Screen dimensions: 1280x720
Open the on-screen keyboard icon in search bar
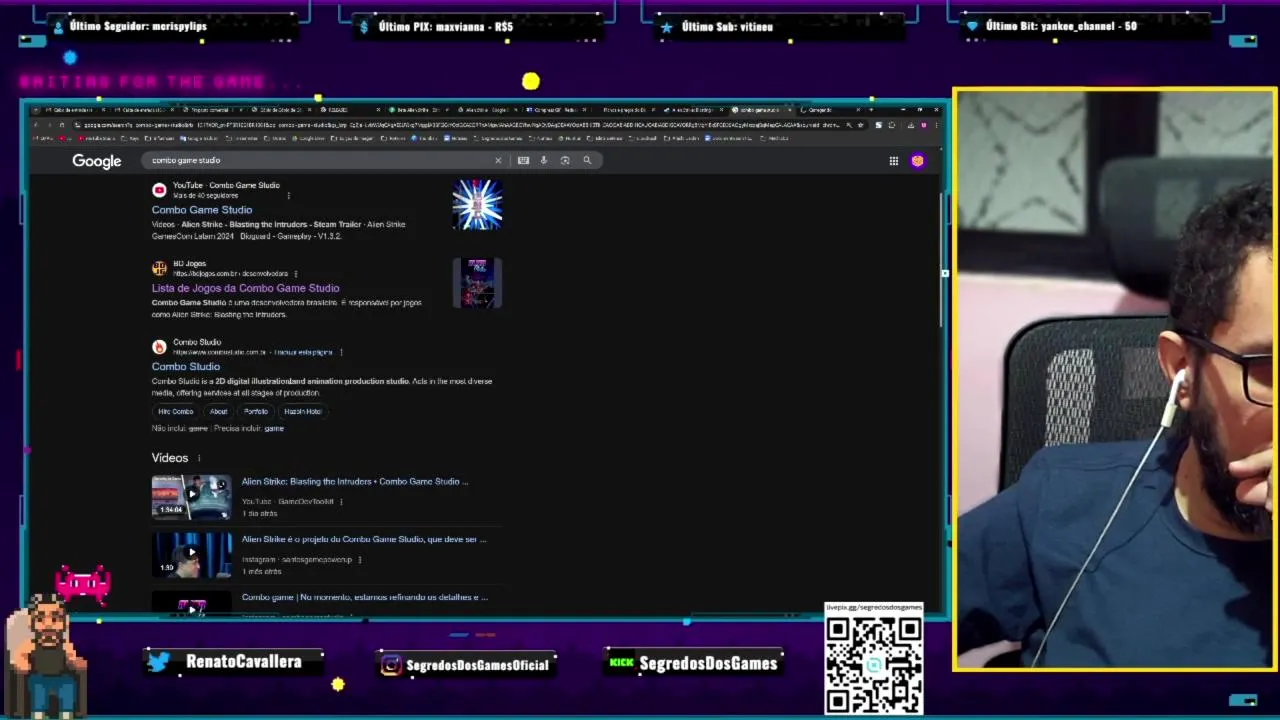523,160
